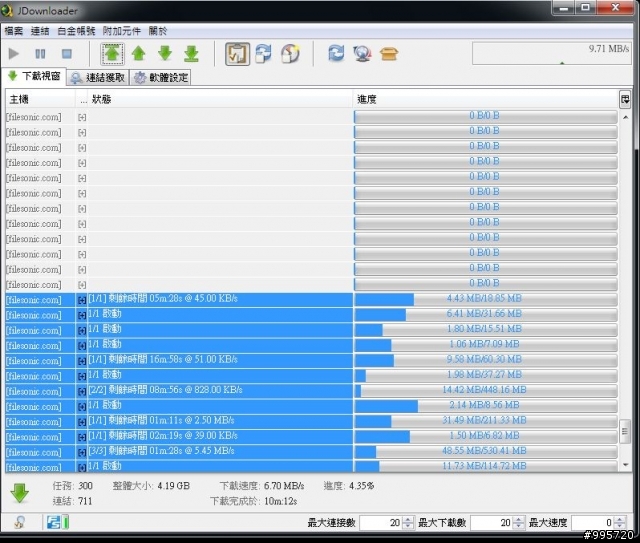Switch to the 下載視窗 tab
The image size is (640, 543).
point(34,76)
